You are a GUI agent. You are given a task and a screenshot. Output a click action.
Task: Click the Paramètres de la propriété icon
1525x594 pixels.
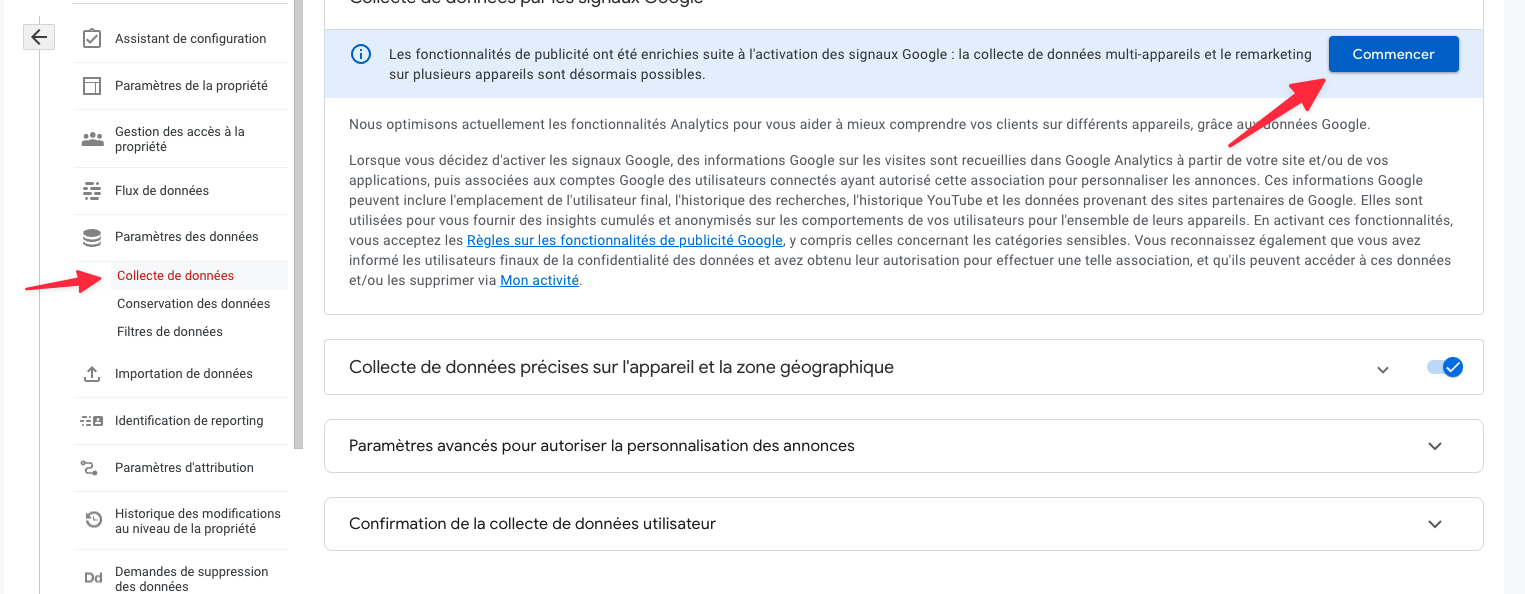tap(92, 86)
